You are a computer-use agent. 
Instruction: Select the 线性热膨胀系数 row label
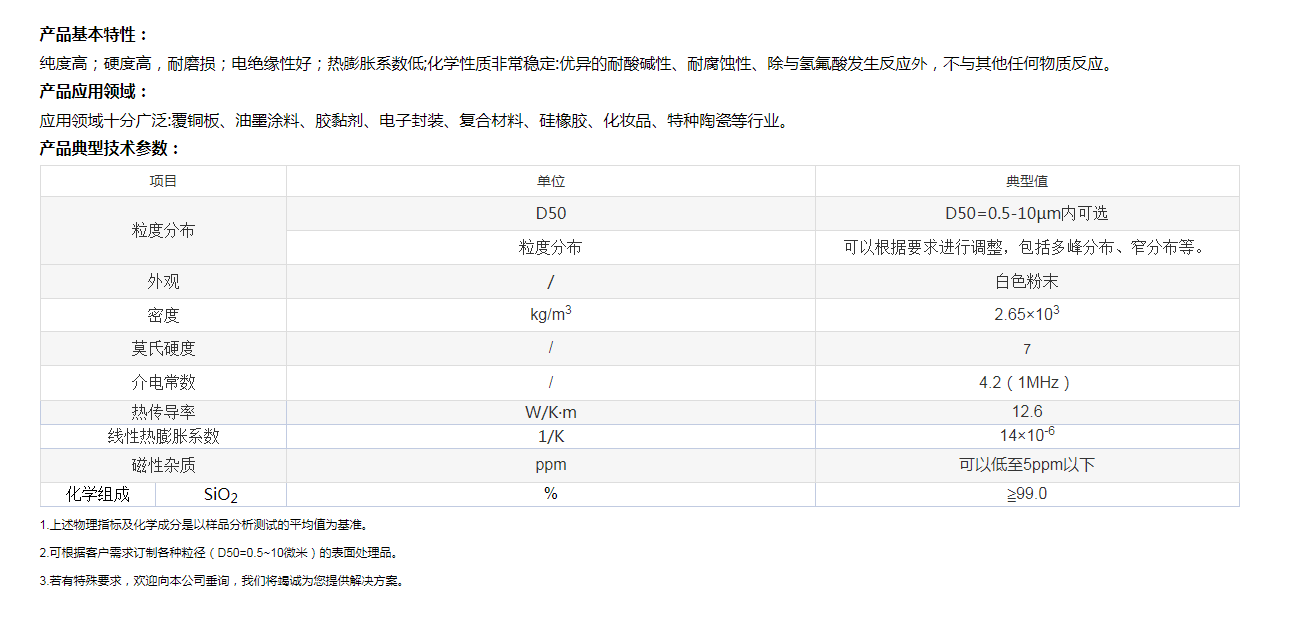click(163, 436)
